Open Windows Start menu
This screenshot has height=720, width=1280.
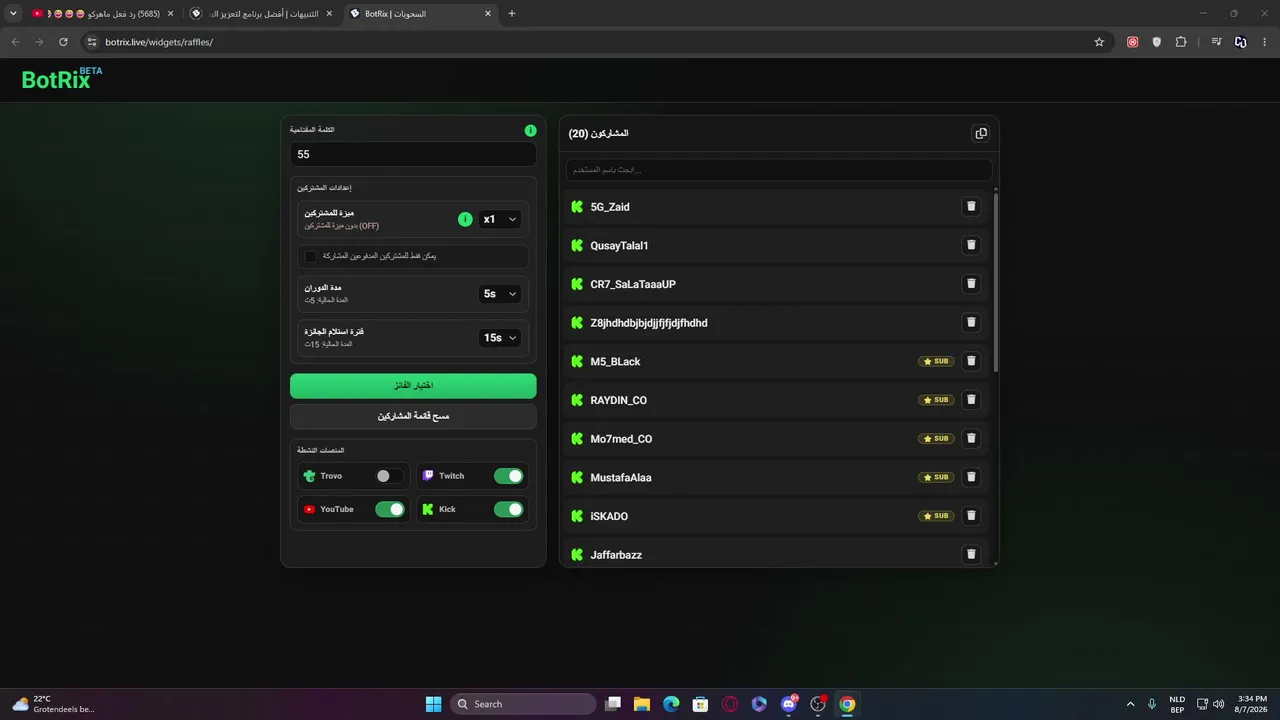pyautogui.click(x=433, y=704)
